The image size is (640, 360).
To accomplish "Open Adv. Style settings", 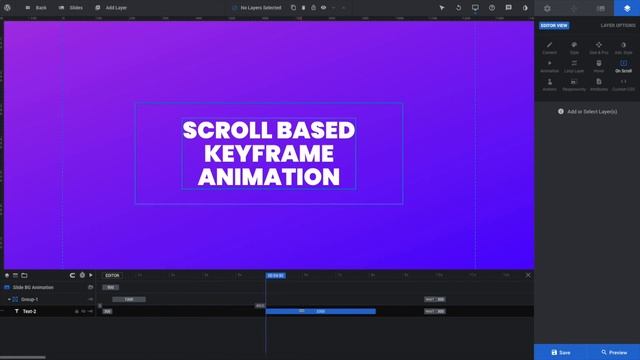I will tap(623, 48).
